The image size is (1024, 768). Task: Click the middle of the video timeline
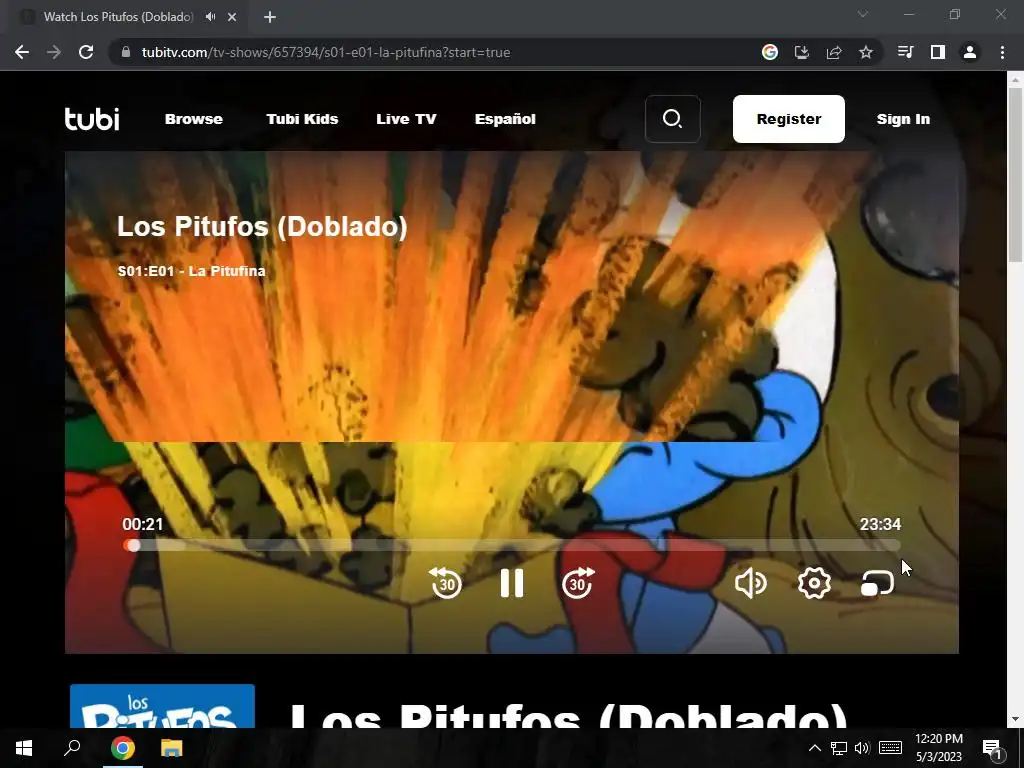tap(512, 545)
